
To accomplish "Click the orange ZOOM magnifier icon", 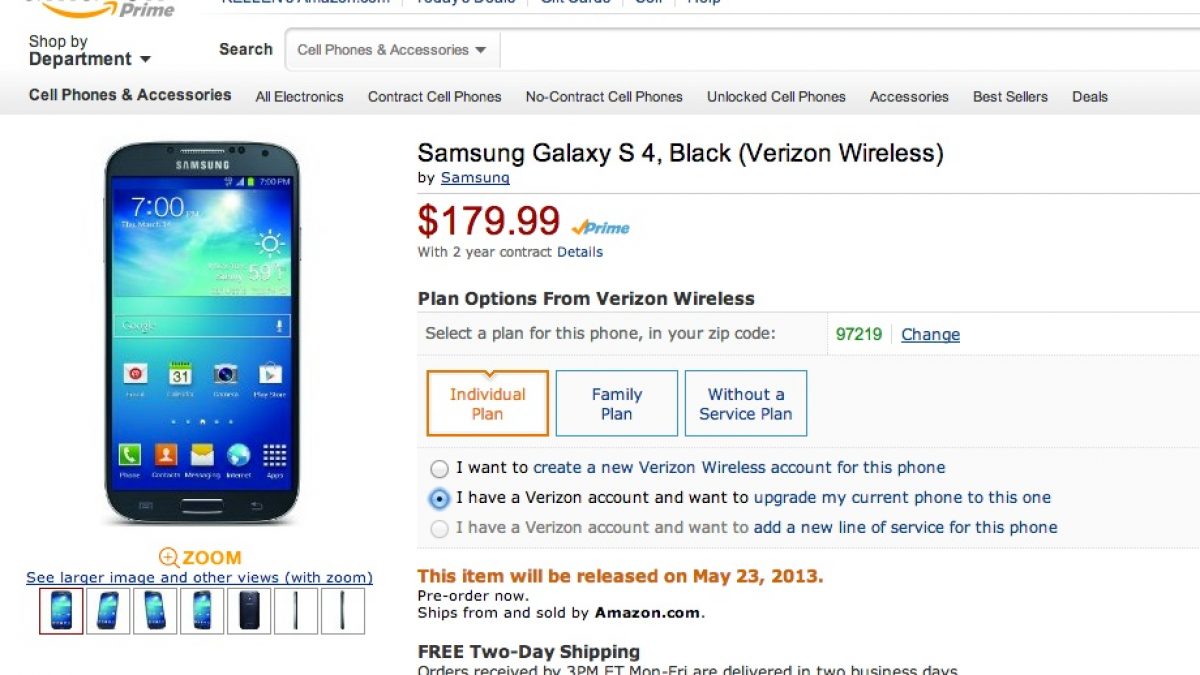I will pyautogui.click(x=169, y=557).
